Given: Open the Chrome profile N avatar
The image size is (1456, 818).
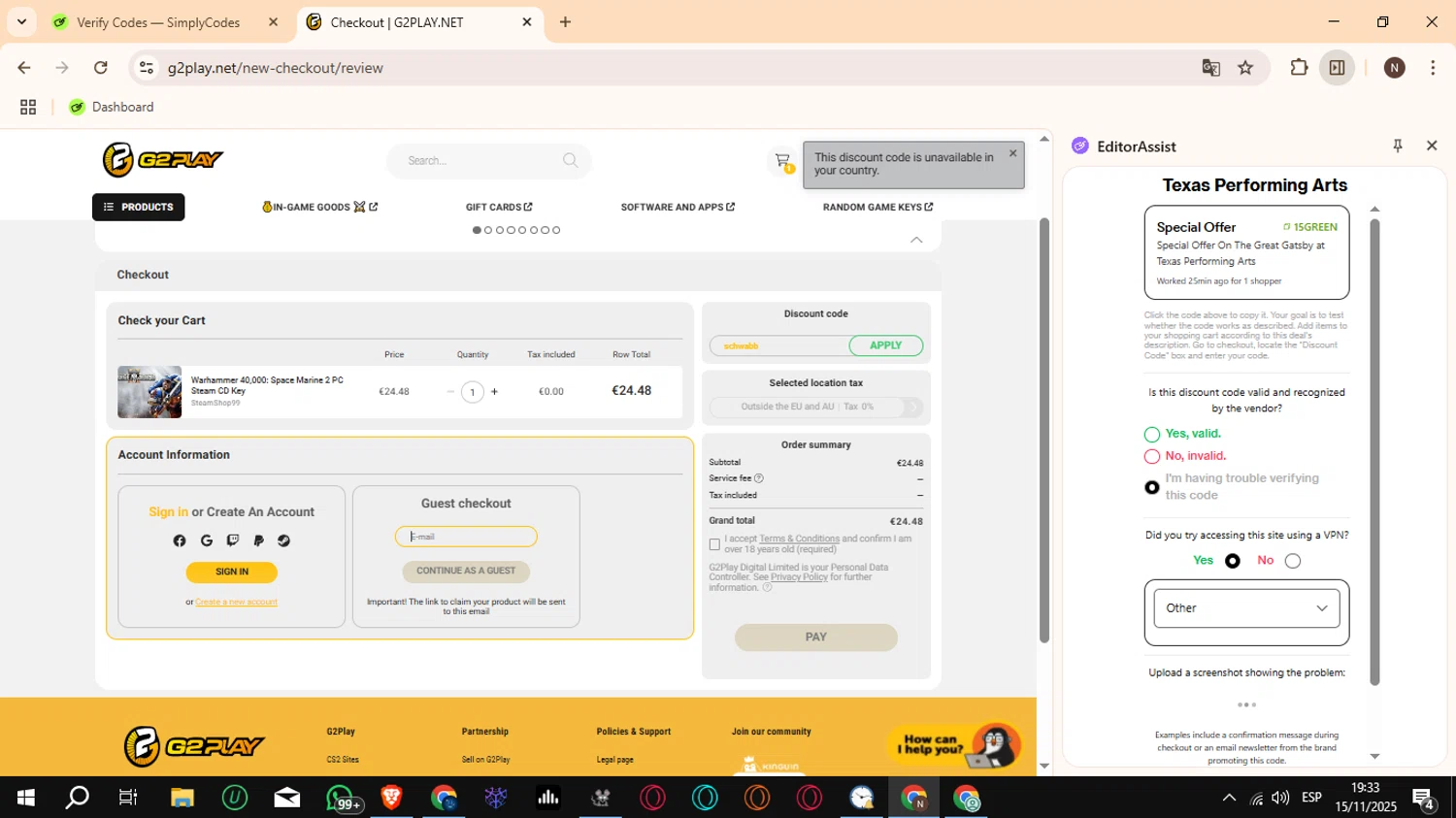Looking at the screenshot, I should point(1395,67).
